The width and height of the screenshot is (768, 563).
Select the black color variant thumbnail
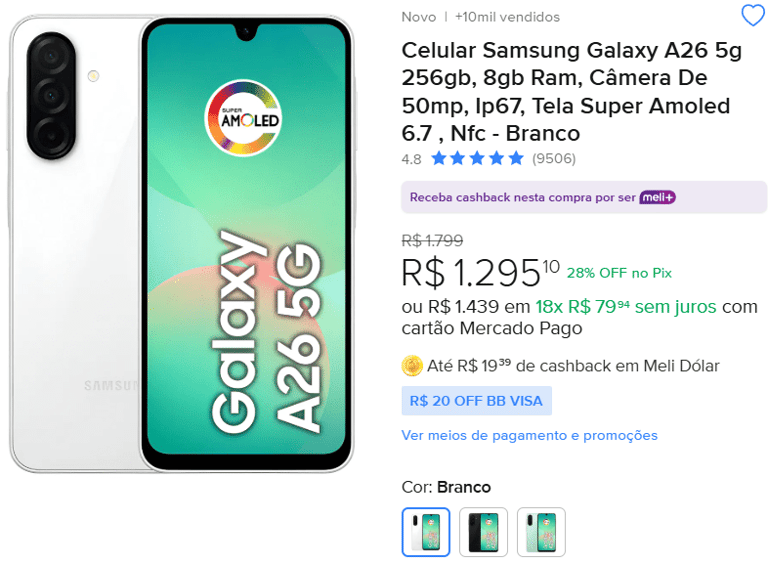[483, 532]
